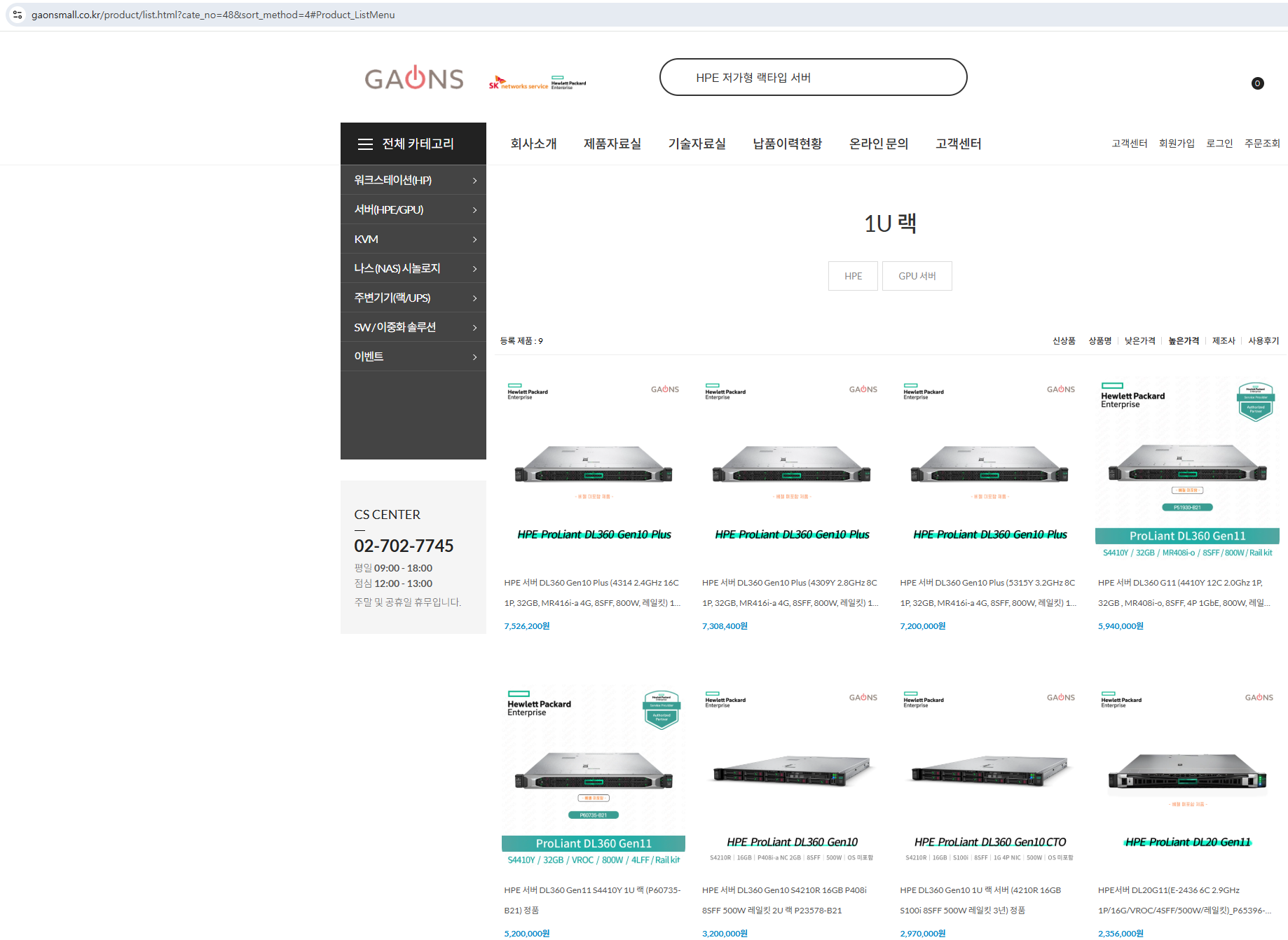This screenshot has height=940, width=1288.
Task: Select the HPE subcategory button
Action: [853, 276]
